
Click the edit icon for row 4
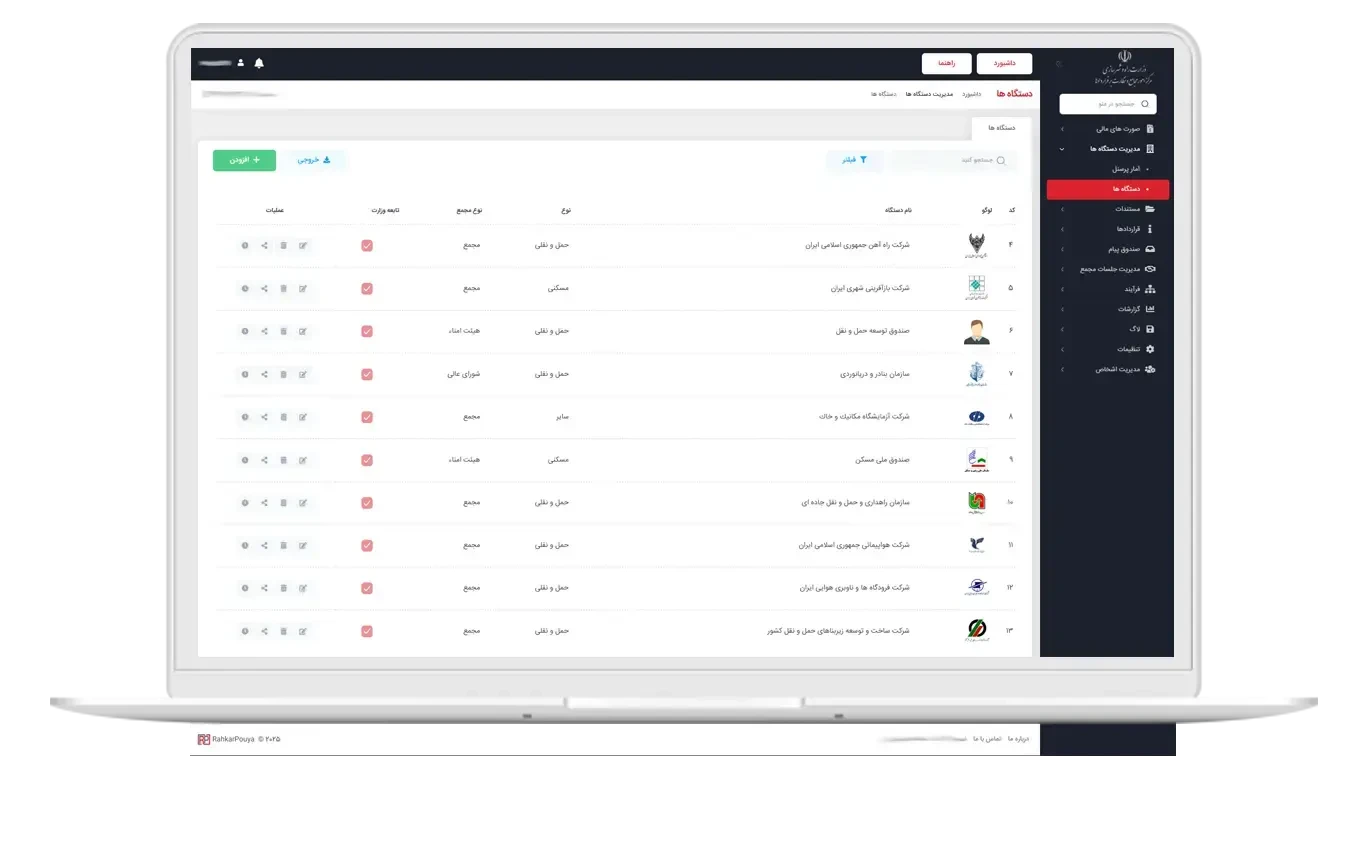pyautogui.click(x=302, y=245)
